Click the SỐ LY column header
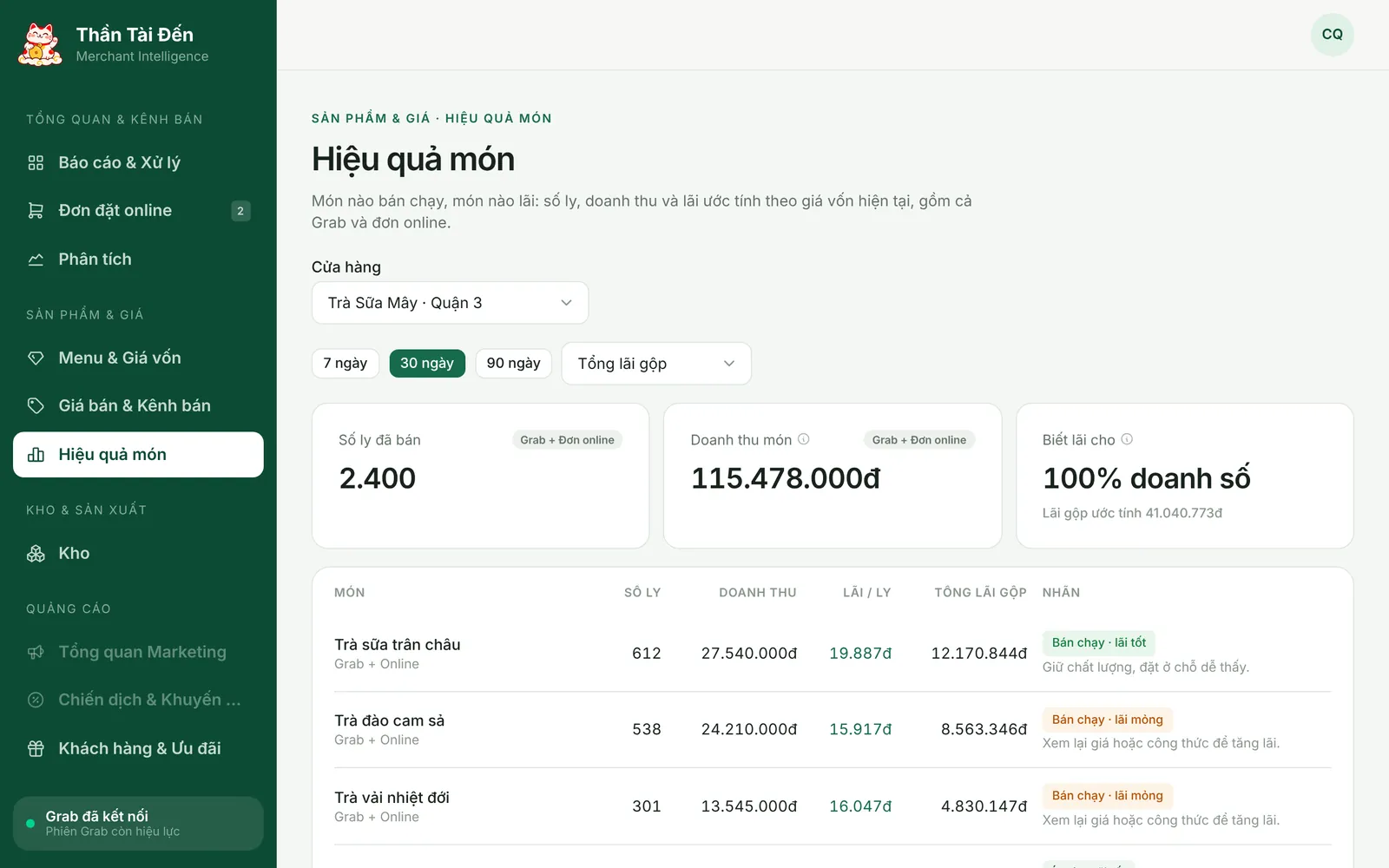The image size is (1389, 868). click(642, 593)
